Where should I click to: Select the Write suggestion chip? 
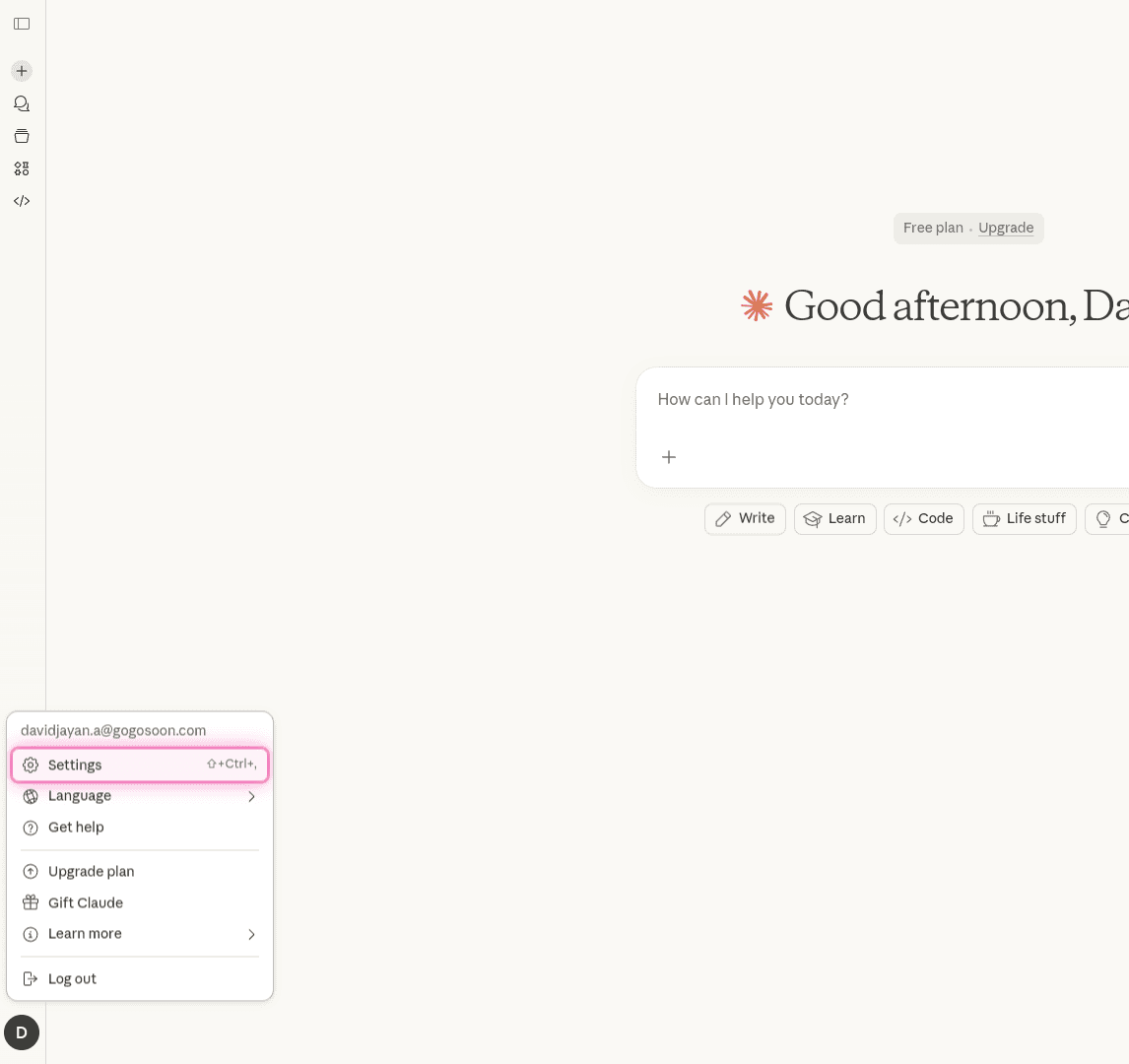745,518
